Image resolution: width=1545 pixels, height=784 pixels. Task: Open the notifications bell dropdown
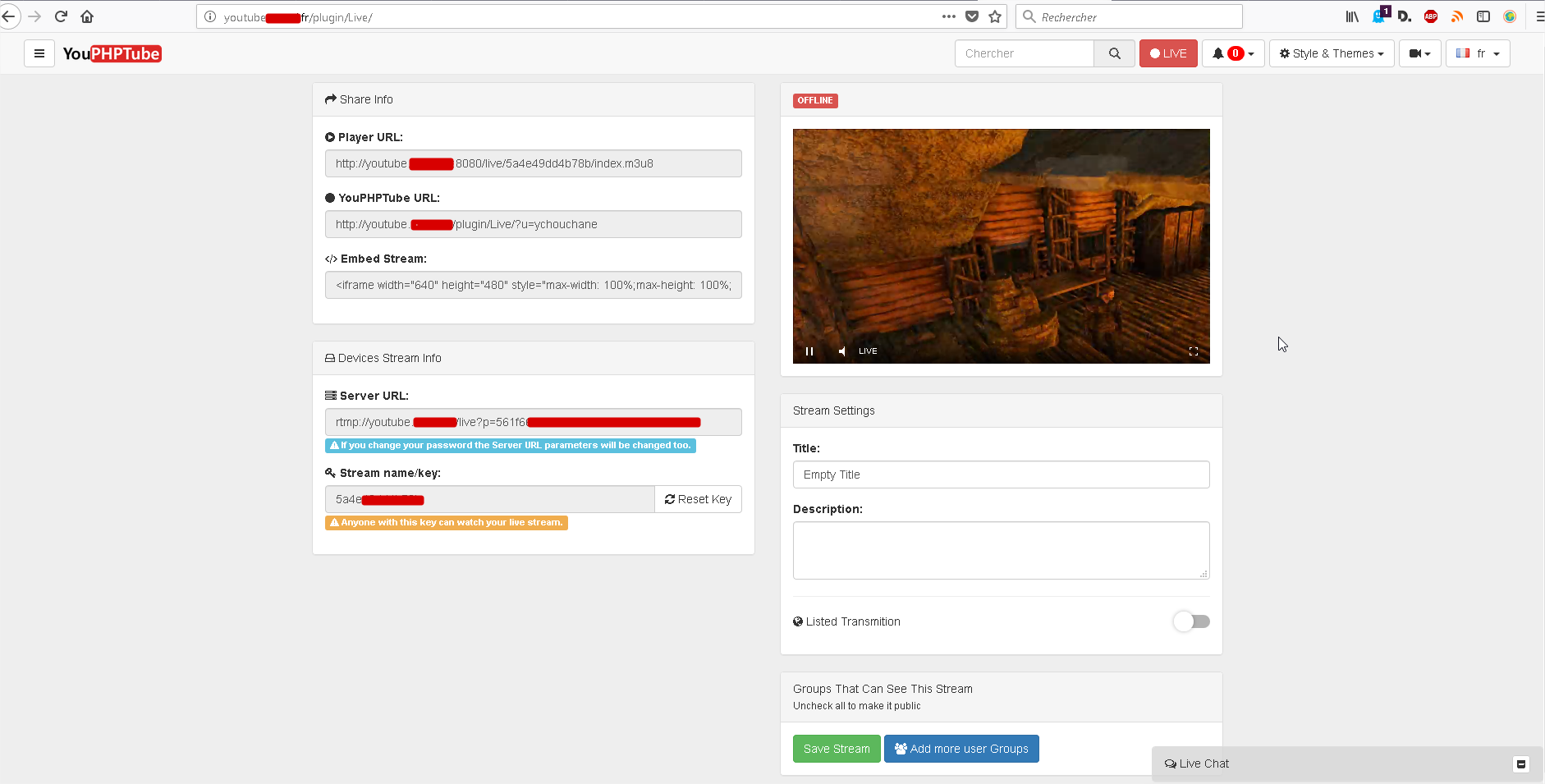pyautogui.click(x=1233, y=53)
